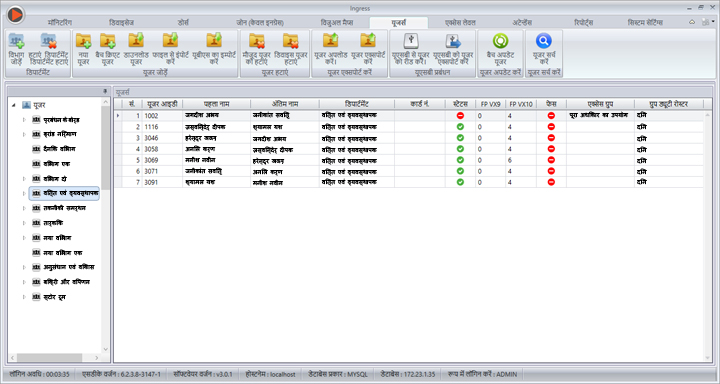Select user ID cell '3071'
This screenshot has width=720, height=384.
click(x=162, y=171)
